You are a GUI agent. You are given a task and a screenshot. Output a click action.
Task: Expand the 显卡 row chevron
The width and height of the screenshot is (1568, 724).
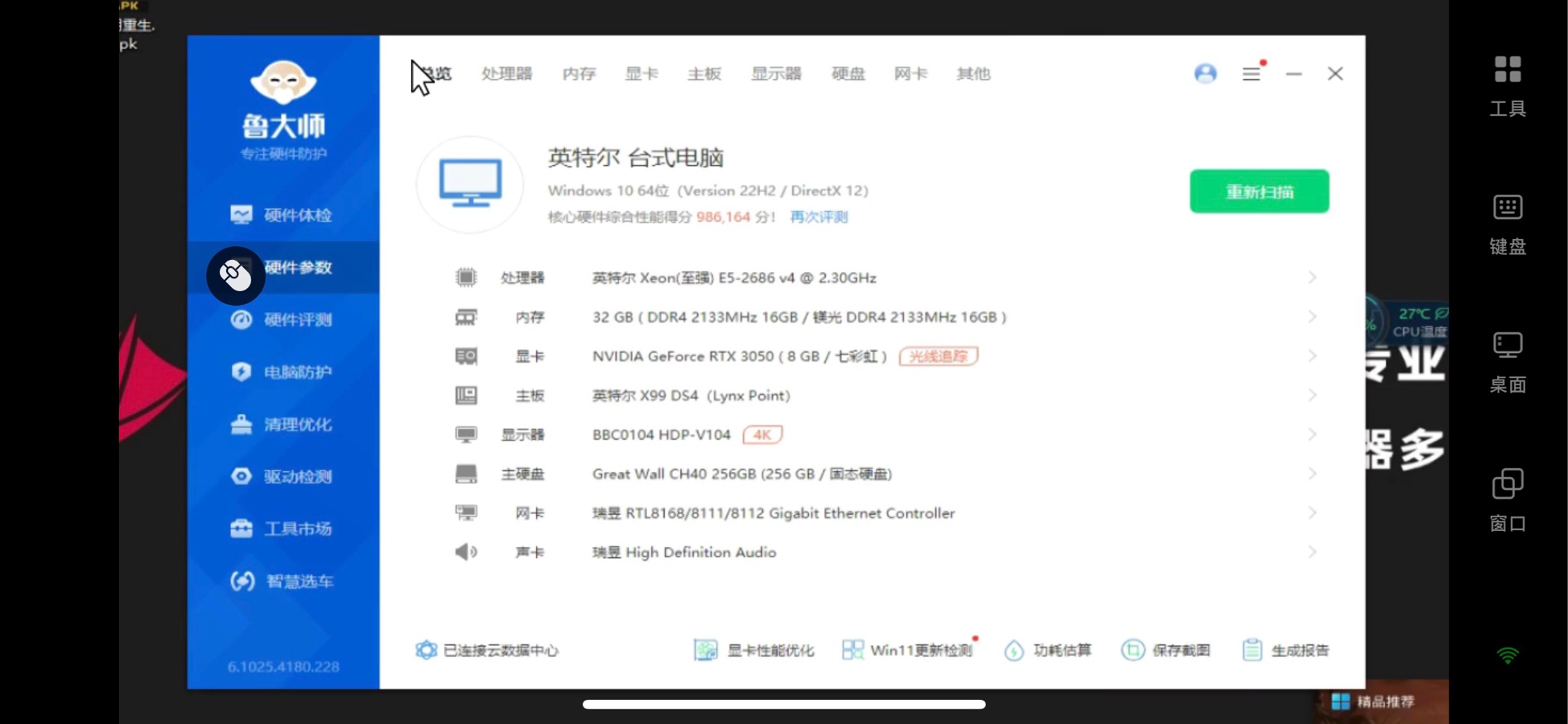coord(1312,356)
